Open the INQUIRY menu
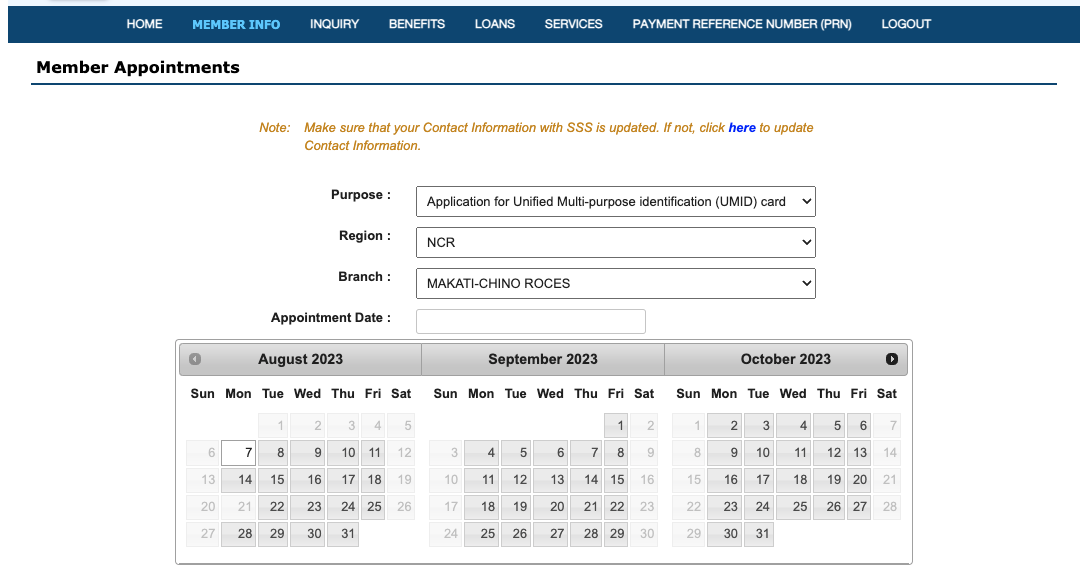The image size is (1090, 577). 334,24
